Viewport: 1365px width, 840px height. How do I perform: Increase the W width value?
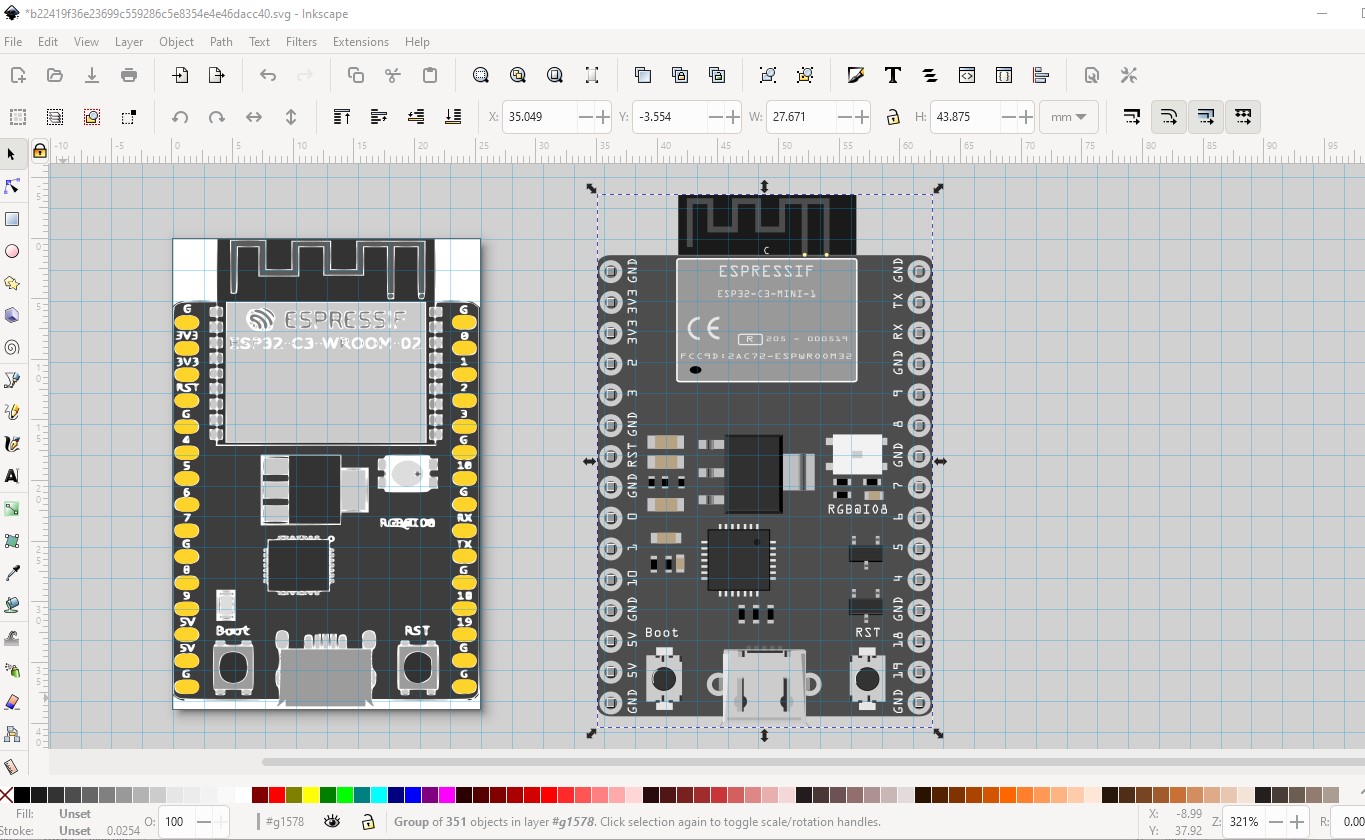863,117
